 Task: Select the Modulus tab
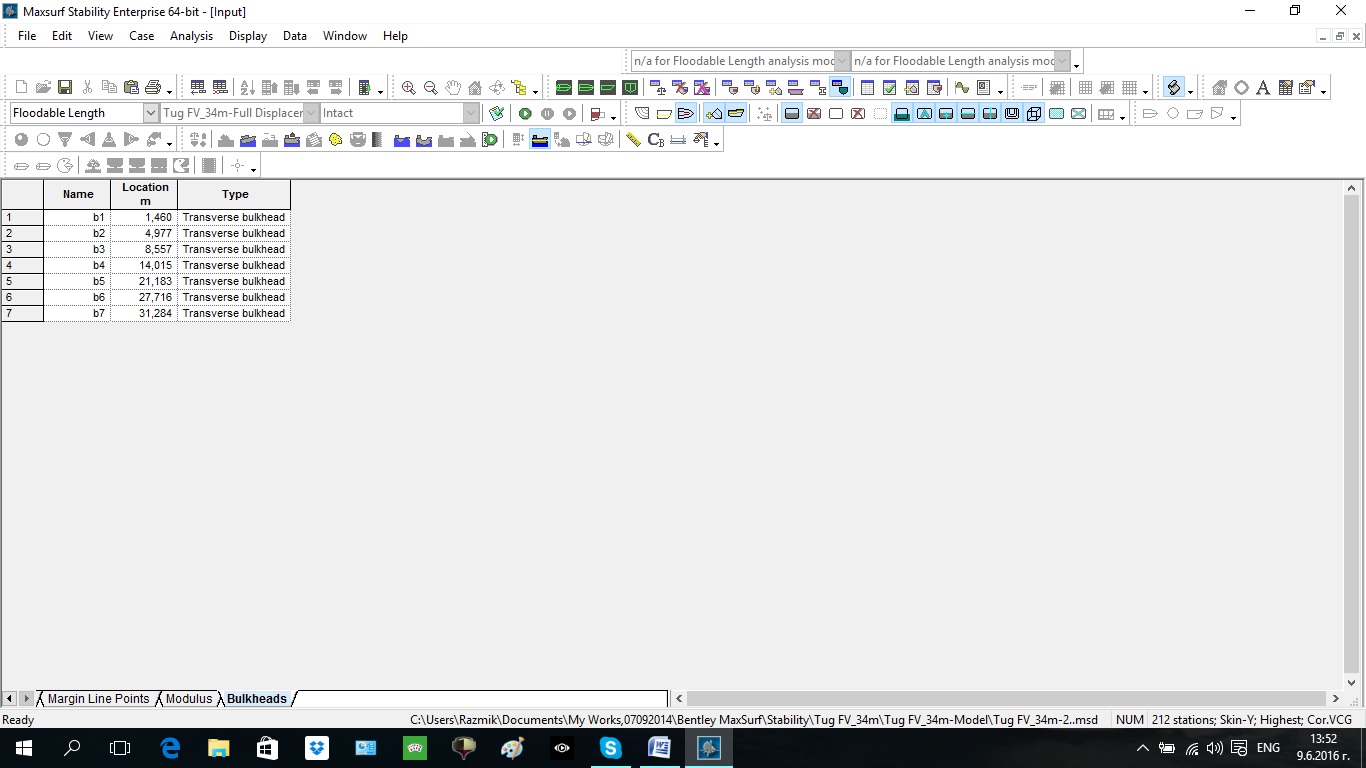coord(189,699)
